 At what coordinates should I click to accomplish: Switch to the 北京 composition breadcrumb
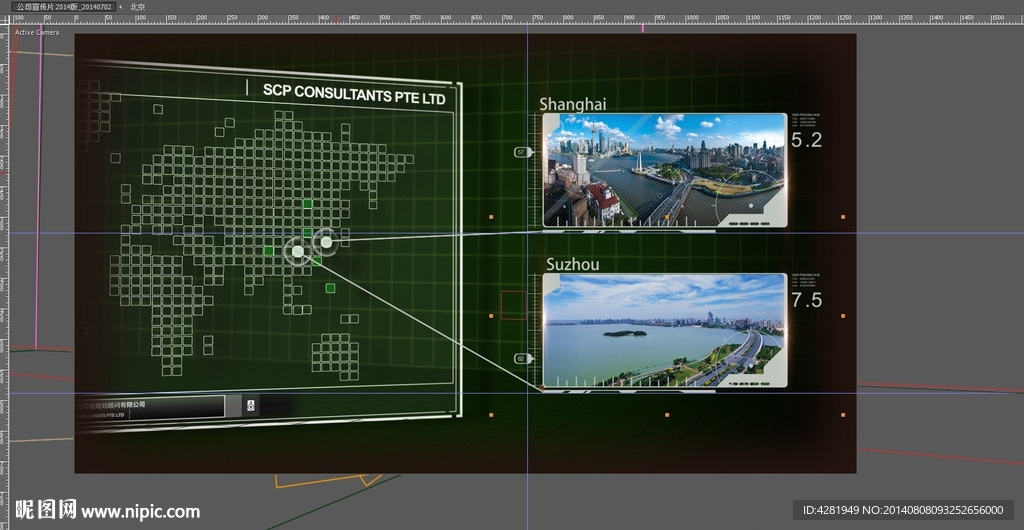(139, 6)
